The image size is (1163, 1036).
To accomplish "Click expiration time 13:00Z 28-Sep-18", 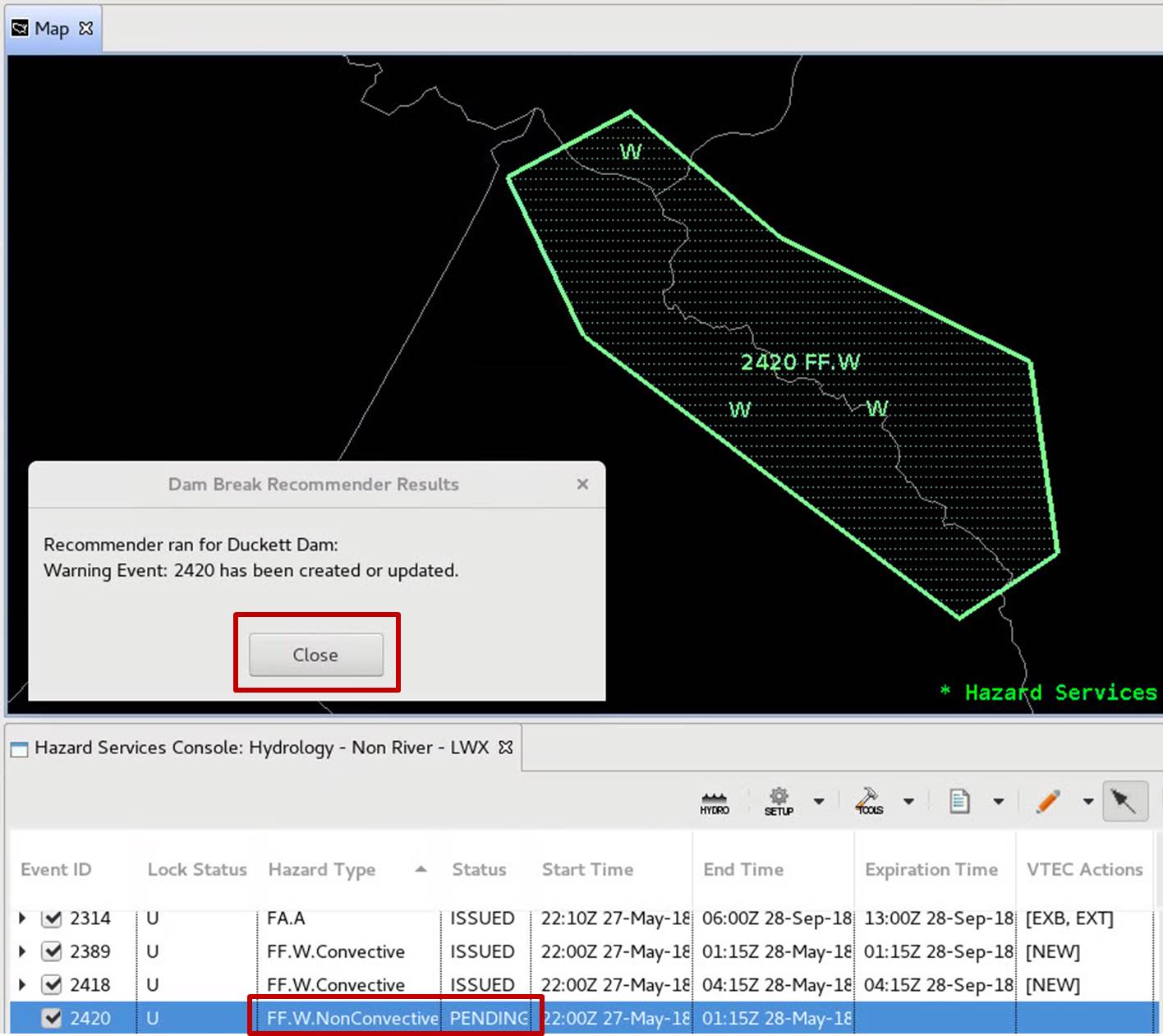I will (x=939, y=918).
